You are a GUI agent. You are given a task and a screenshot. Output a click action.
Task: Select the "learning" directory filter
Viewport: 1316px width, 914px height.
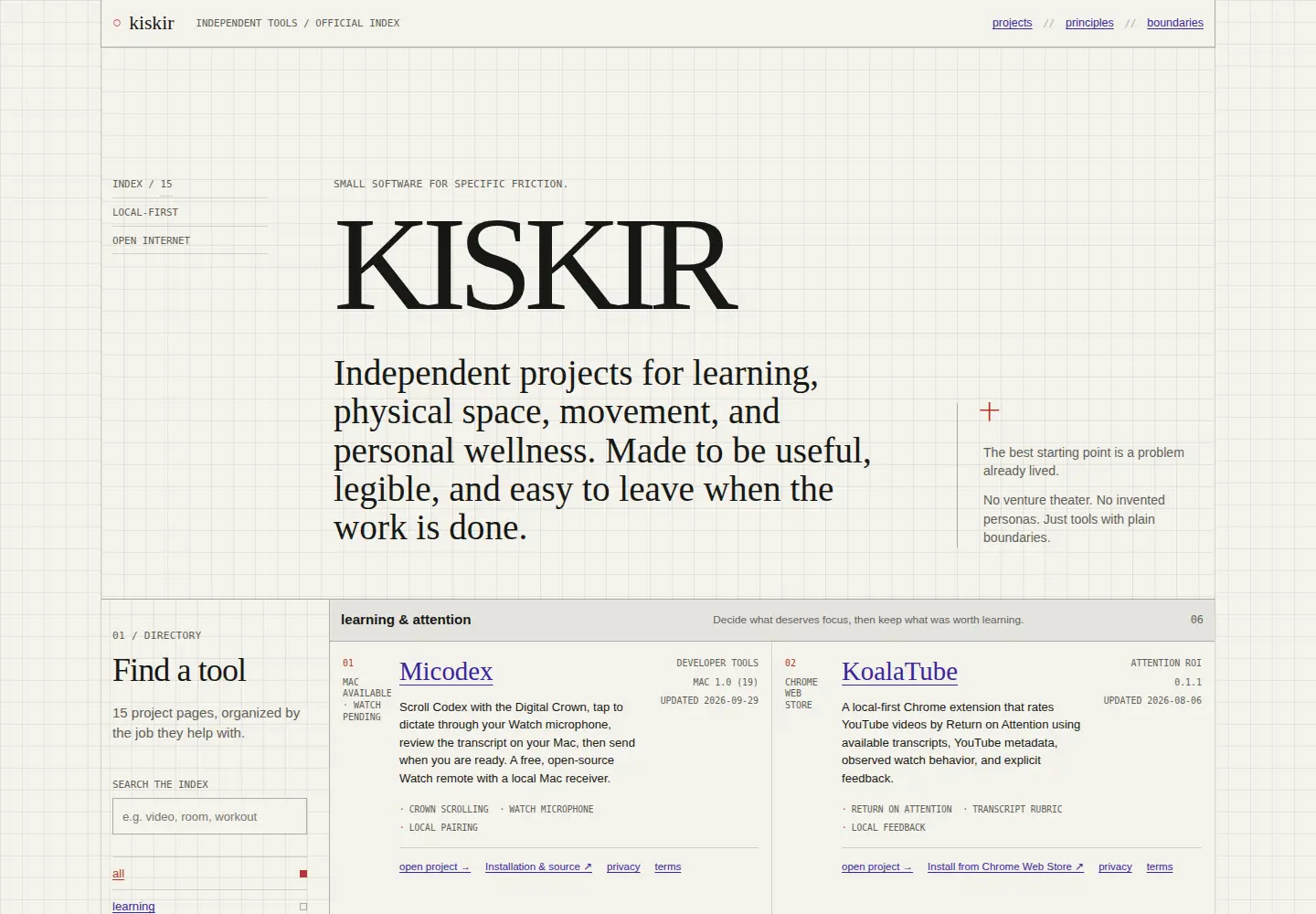click(x=209, y=907)
